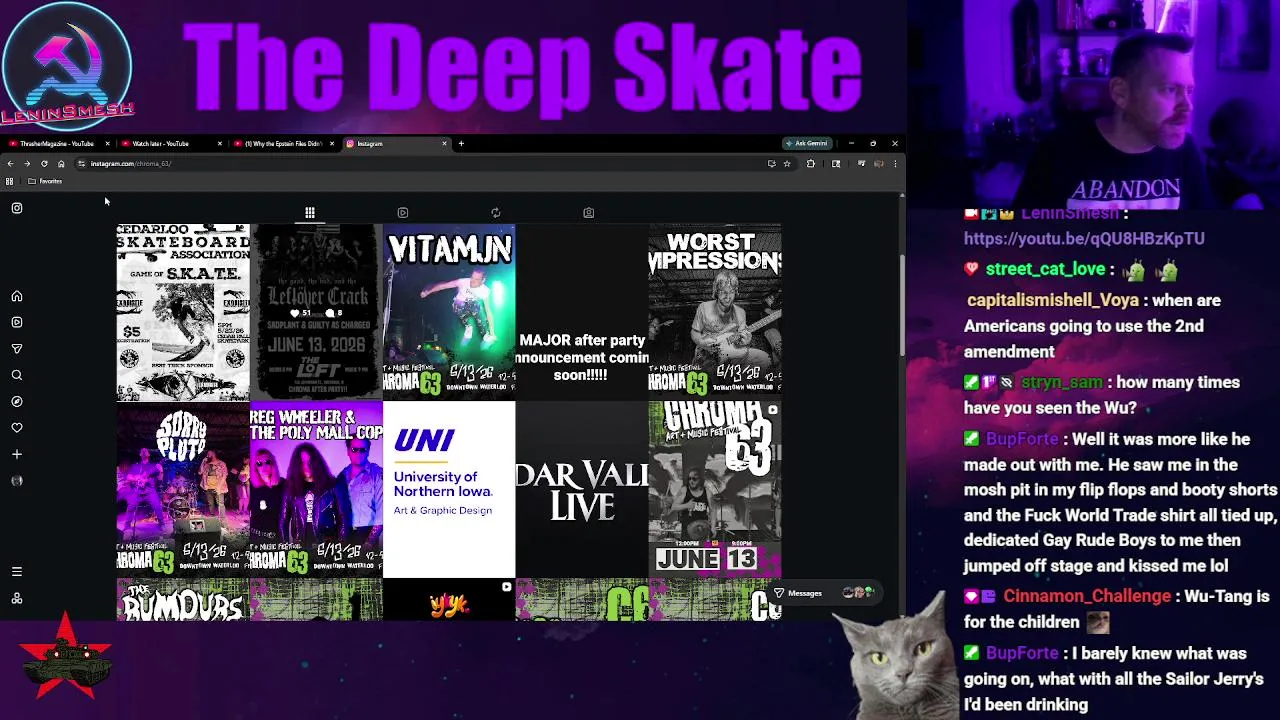
Task: Click the page vertical scrollbar
Action: (x=901, y=305)
